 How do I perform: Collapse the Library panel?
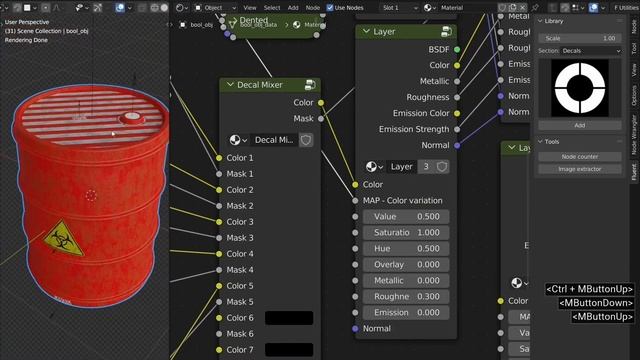(540, 21)
